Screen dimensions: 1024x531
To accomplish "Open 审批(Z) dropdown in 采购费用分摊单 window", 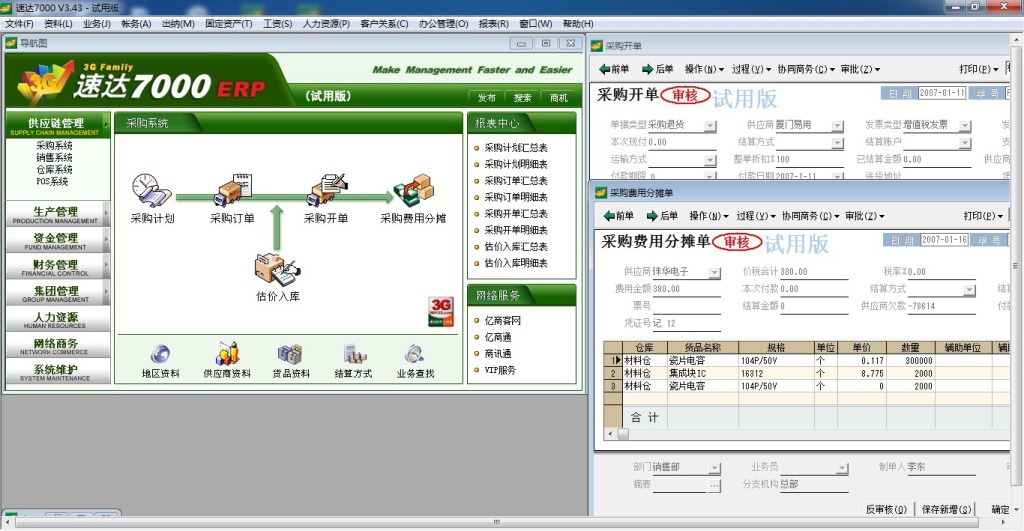I will click(x=865, y=216).
